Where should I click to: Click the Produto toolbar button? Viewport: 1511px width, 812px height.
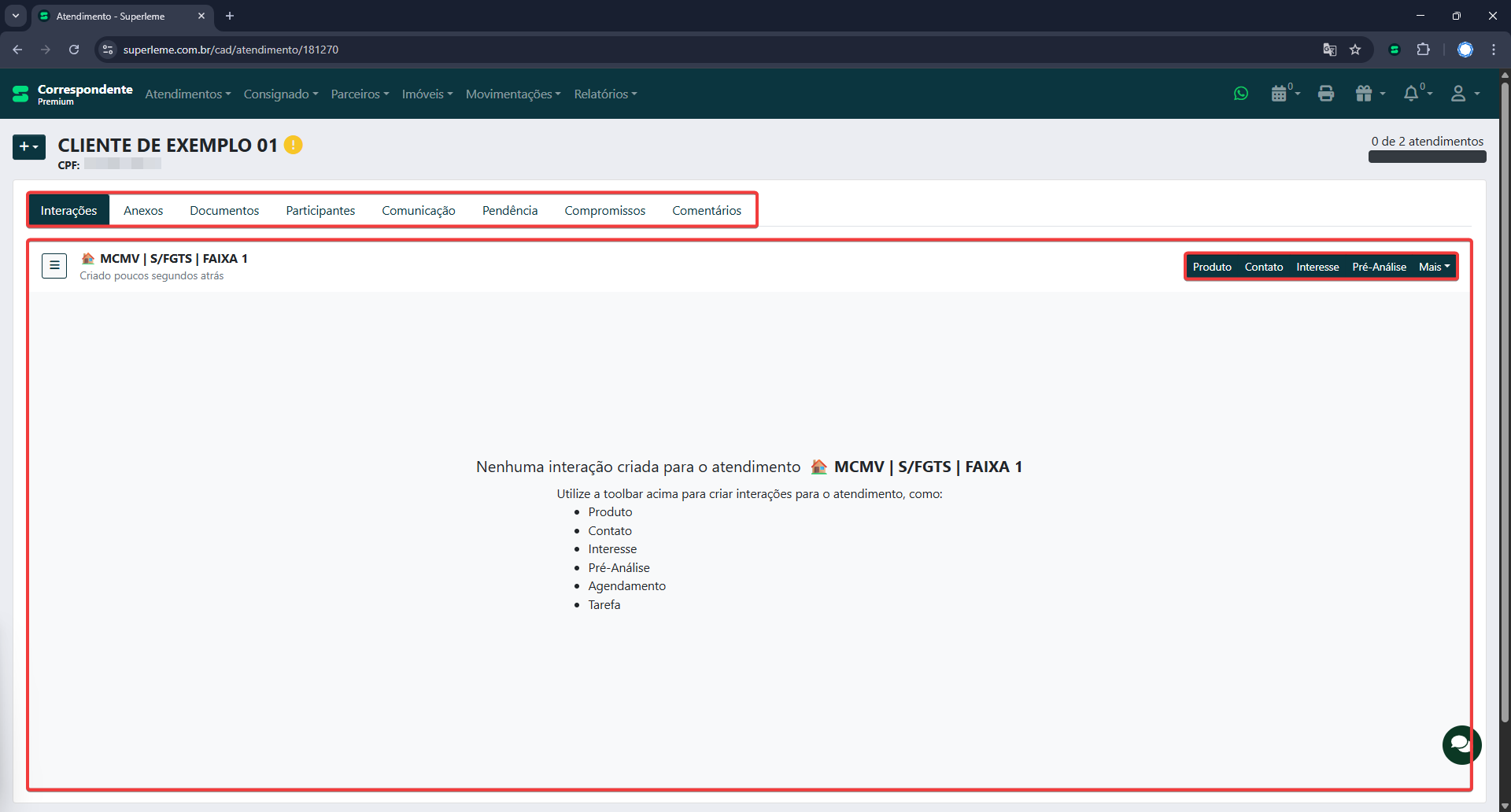tap(1212, 267)
